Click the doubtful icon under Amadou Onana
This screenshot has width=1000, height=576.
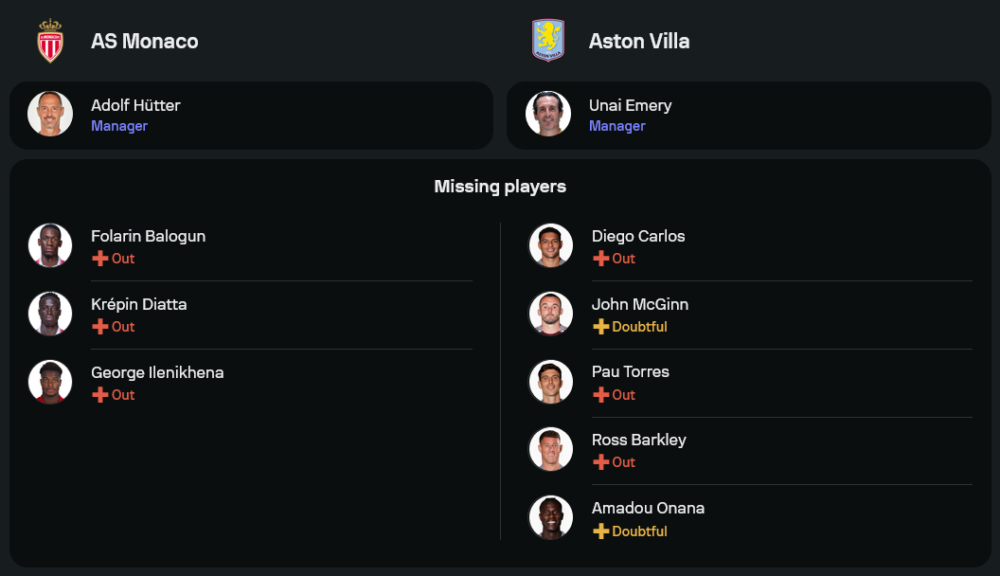pos(601,531)
